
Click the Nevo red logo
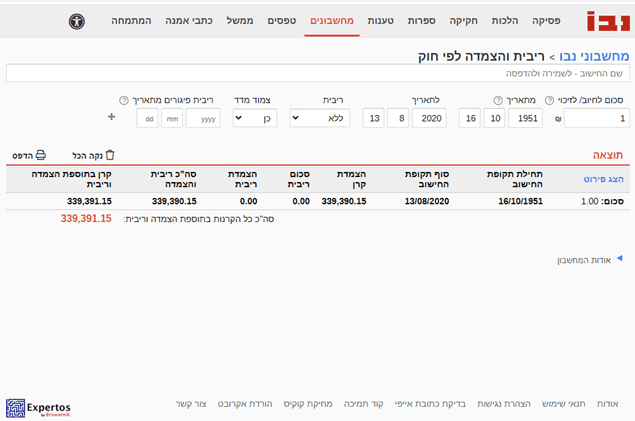[608, 21]
